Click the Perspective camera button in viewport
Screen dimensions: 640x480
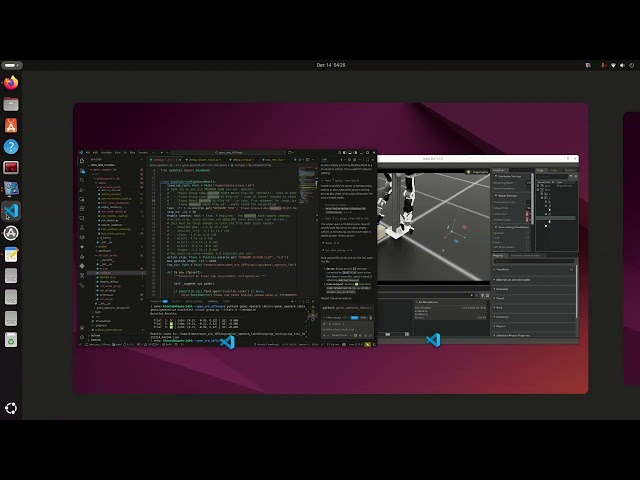point(477,171)
